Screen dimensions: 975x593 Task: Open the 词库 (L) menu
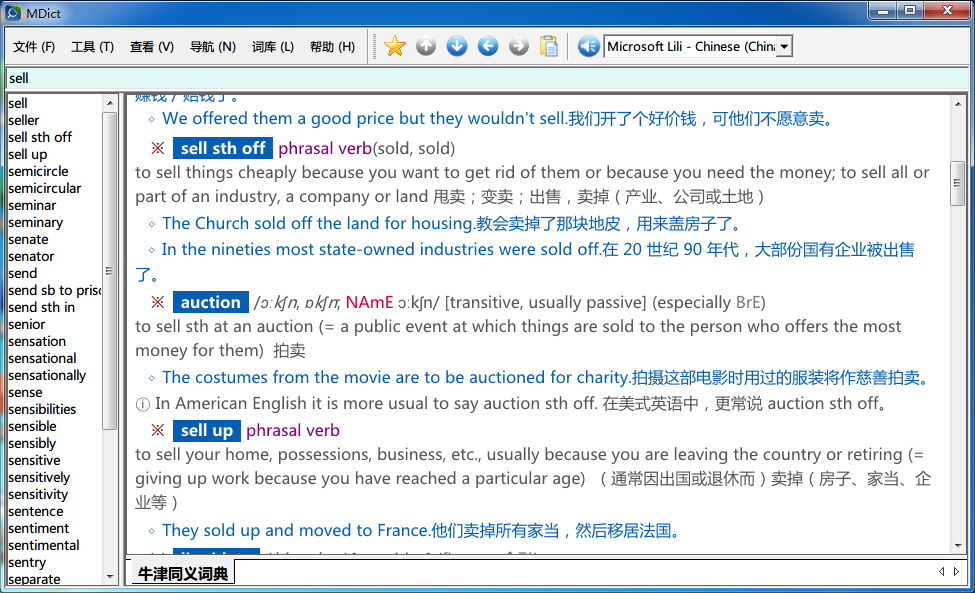point(273,47)
